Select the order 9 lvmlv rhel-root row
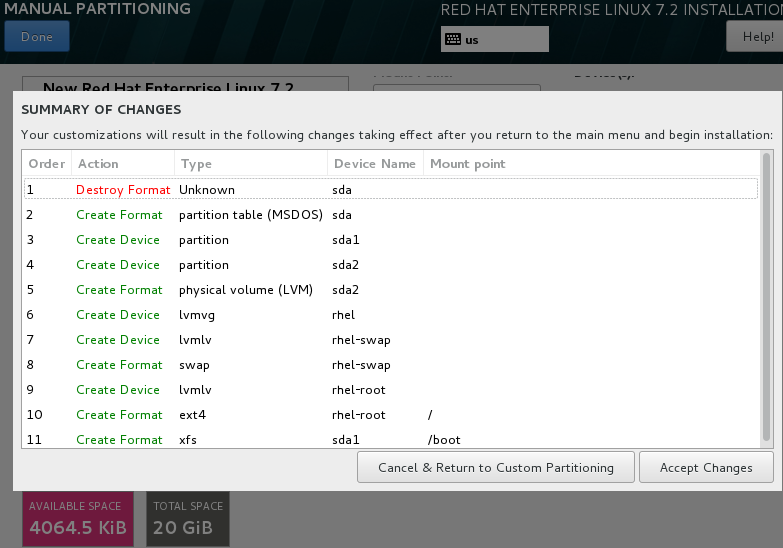Screen dimensions: 783x548 [x=391, y=390]
